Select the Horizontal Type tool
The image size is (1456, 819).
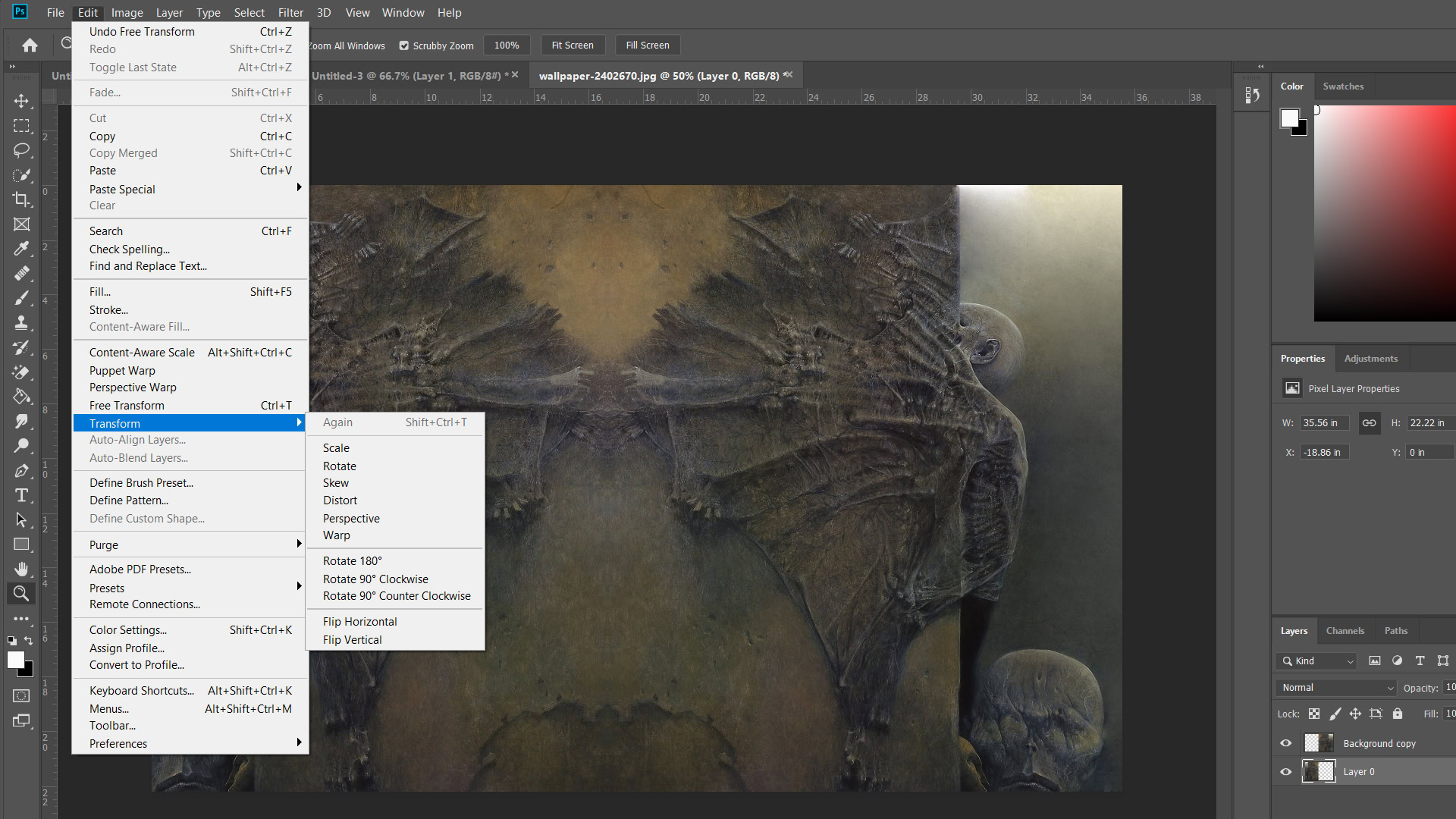point(21,496)
